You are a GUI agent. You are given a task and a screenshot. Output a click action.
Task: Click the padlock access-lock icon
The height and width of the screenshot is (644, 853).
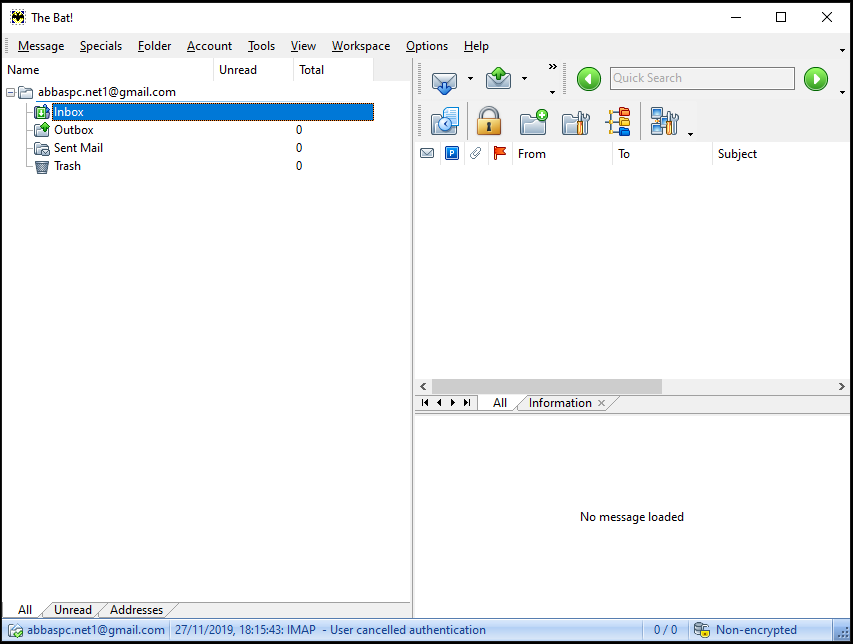point(489,121)
